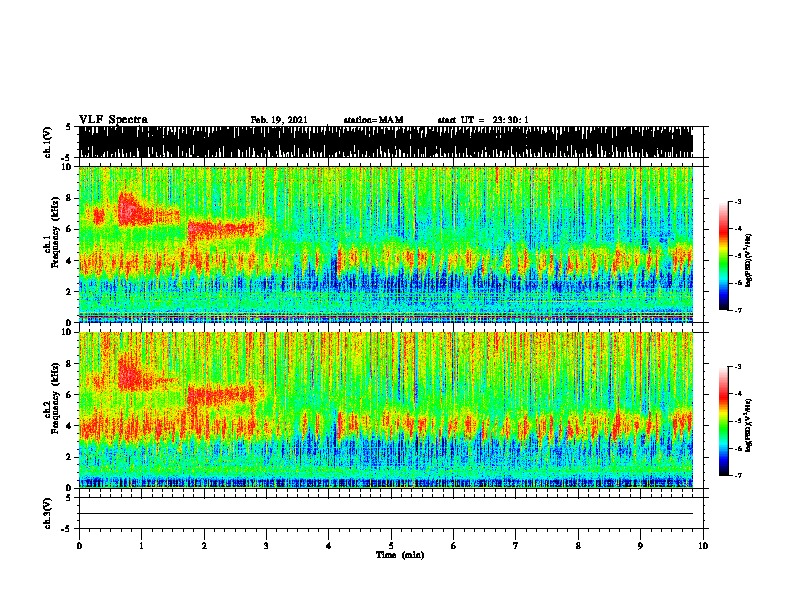The width and height of the screenshot is (792, 612).
Task: Click the "6" kHz tick on ch.2 frequency axis
Action: tap(70, 395)
